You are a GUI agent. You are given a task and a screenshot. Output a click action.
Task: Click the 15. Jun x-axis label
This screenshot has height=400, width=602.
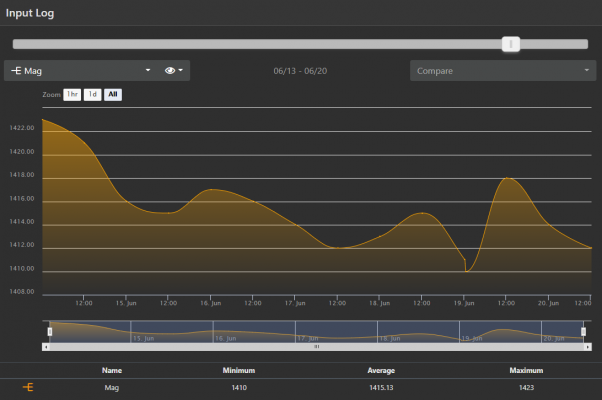coord(126,303)
